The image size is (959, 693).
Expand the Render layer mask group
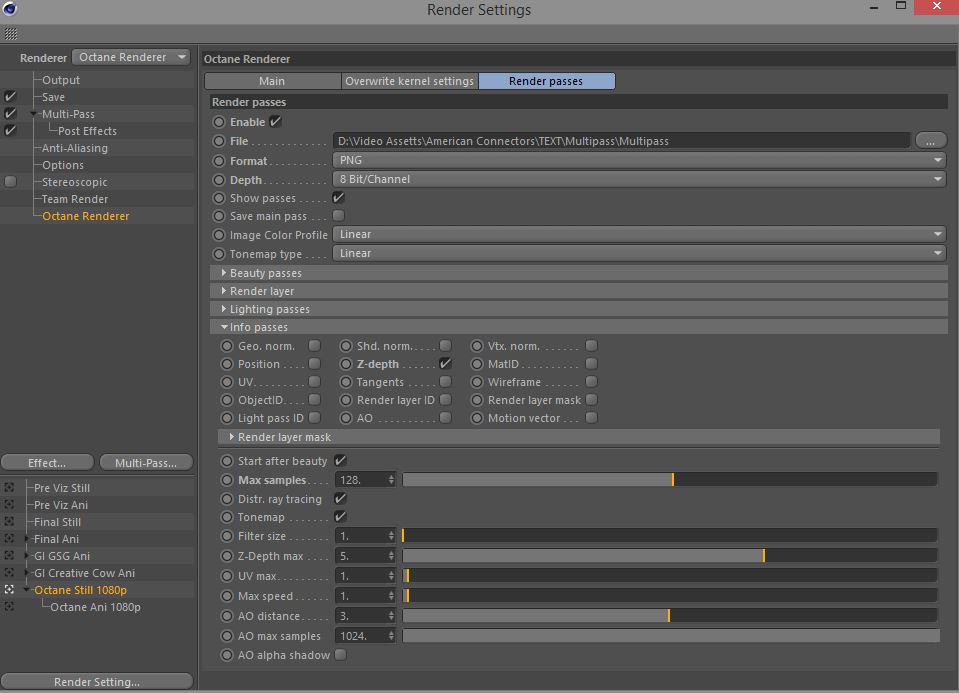tap(232, 437)
